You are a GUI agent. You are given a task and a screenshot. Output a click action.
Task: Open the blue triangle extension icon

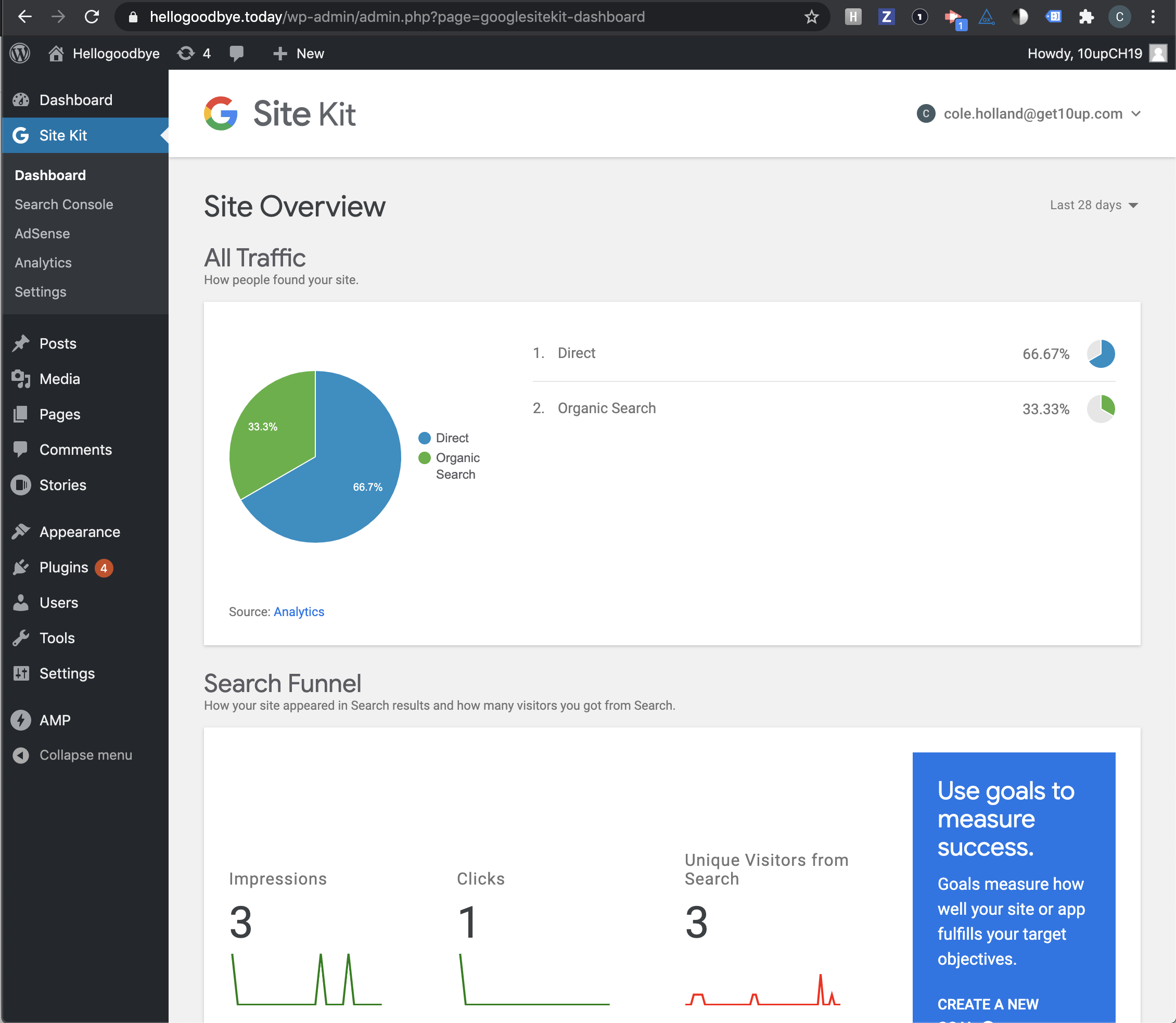[x=987, y=17]
